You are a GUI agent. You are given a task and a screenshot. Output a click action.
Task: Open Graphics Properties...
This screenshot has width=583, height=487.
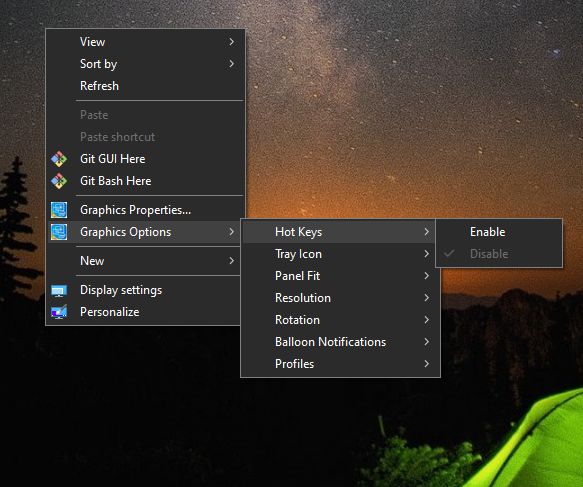point(145,210)
